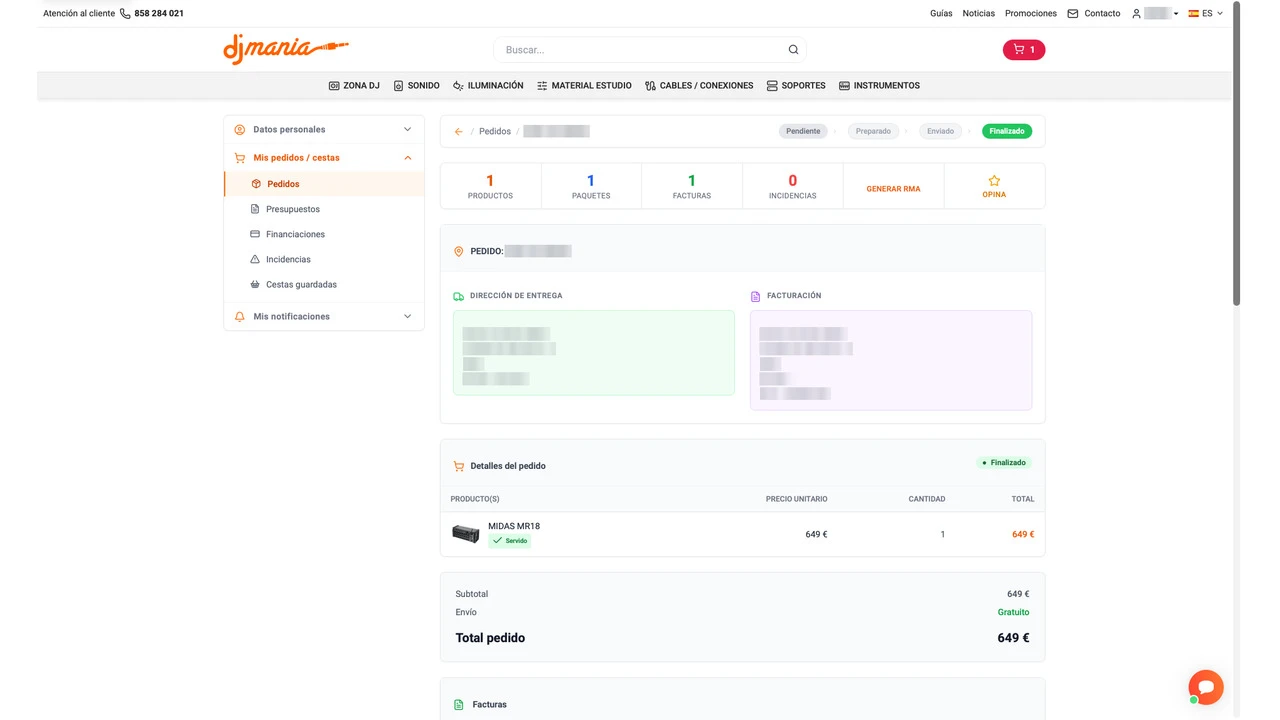
Task: Click the back arrow in breadcrumb
Action: pos(459,132)
